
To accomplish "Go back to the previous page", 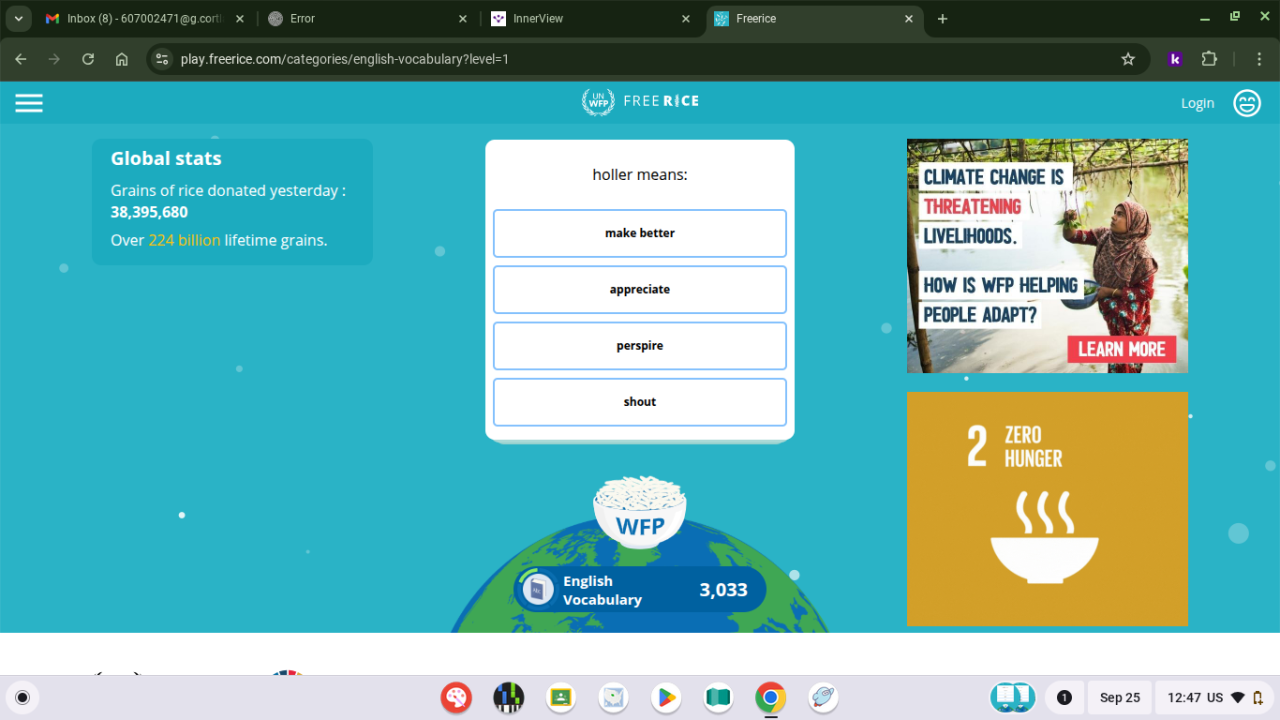I will tap(21, 59).
